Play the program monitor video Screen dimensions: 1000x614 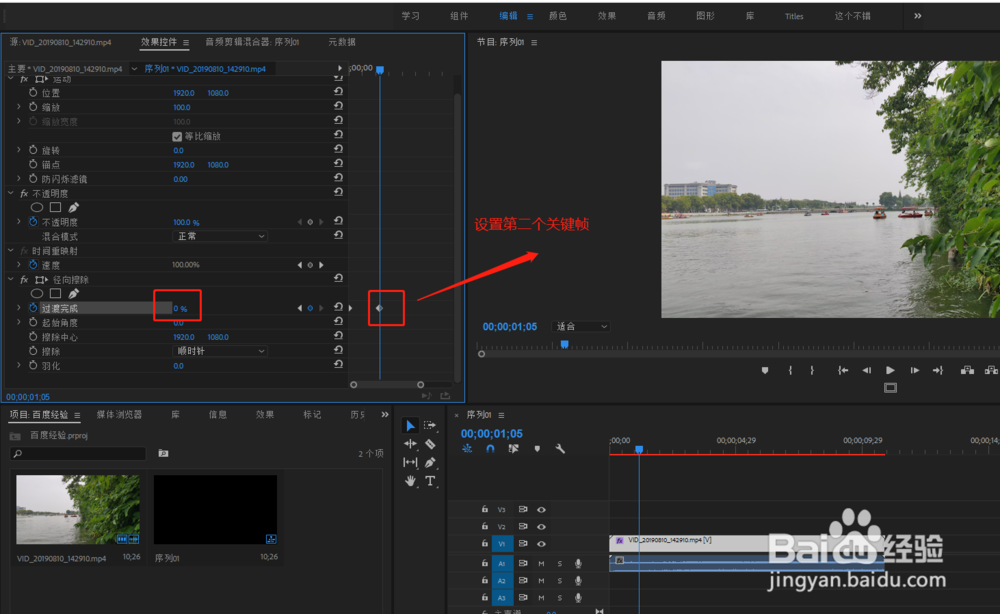tap(890, 370)
